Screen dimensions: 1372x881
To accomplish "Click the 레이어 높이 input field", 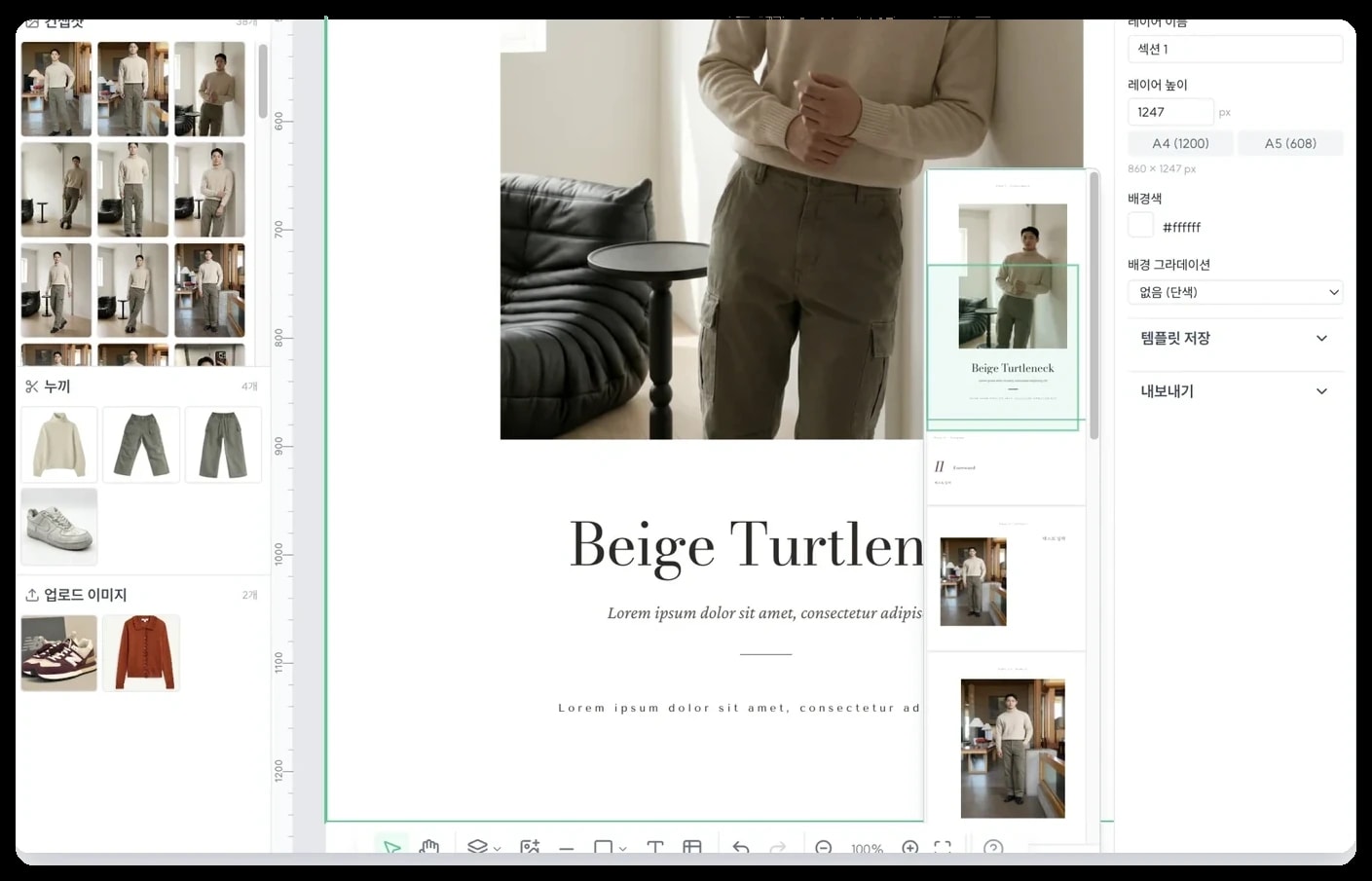I will tap(1170, 112).
